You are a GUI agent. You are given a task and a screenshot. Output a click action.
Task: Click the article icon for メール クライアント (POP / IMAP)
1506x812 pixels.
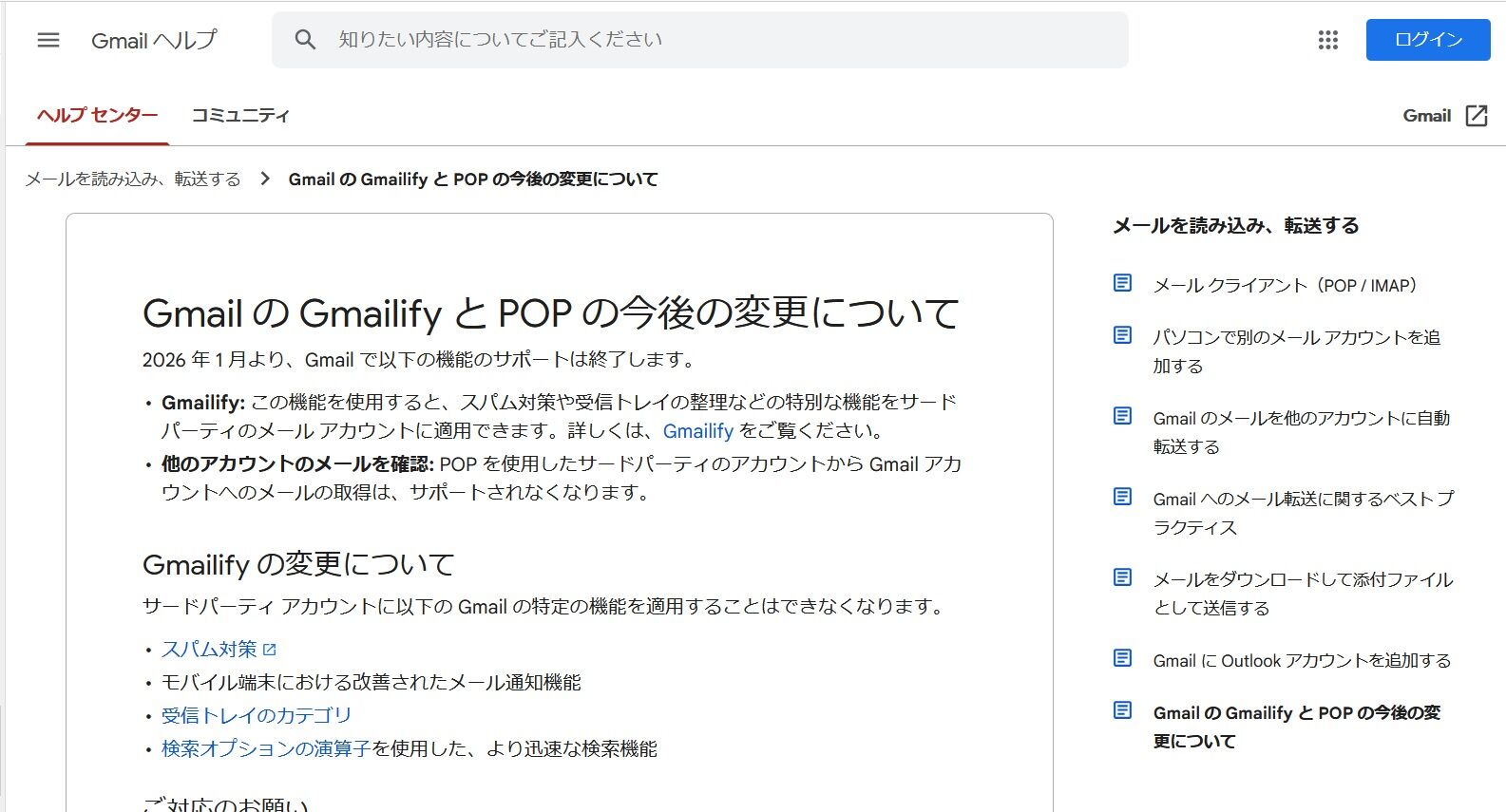[1123, 283]
